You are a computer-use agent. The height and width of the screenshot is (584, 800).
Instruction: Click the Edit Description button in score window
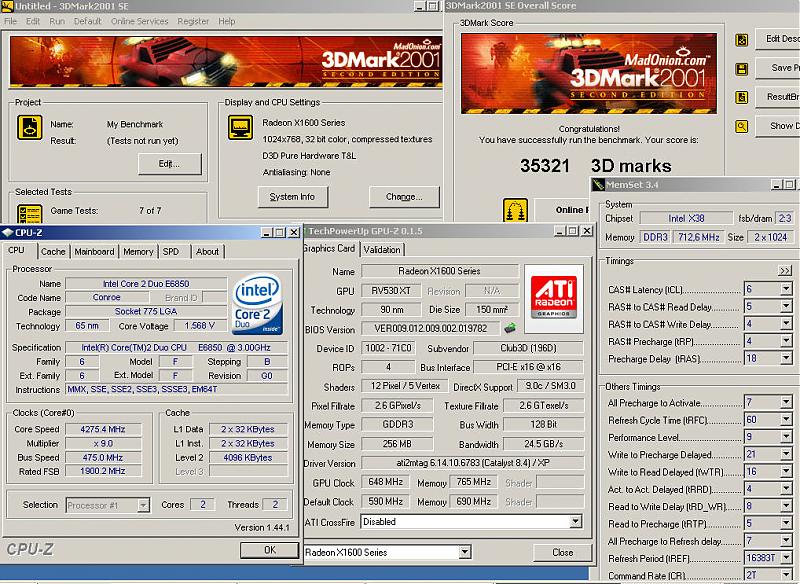[x=777, y=39]
